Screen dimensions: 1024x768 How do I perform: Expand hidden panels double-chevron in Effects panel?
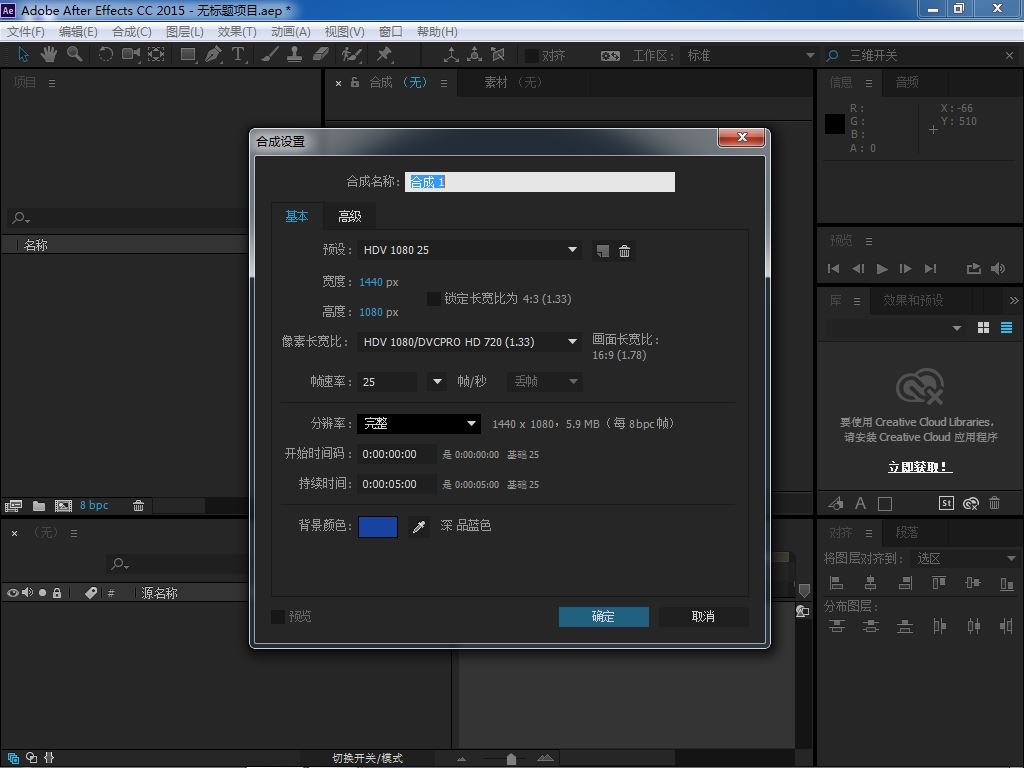coord(1014,300)
